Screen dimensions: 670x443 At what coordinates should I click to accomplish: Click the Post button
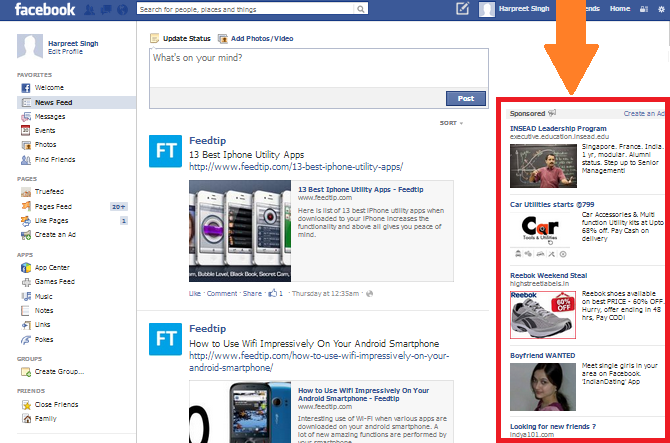pyautogui.click(x=466, y=98)
